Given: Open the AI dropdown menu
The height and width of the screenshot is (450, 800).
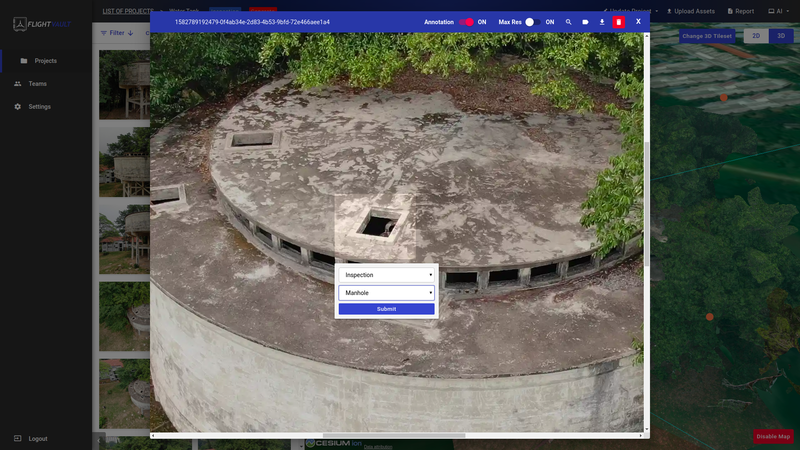Looking at the screenshot, I should (779, 11).
